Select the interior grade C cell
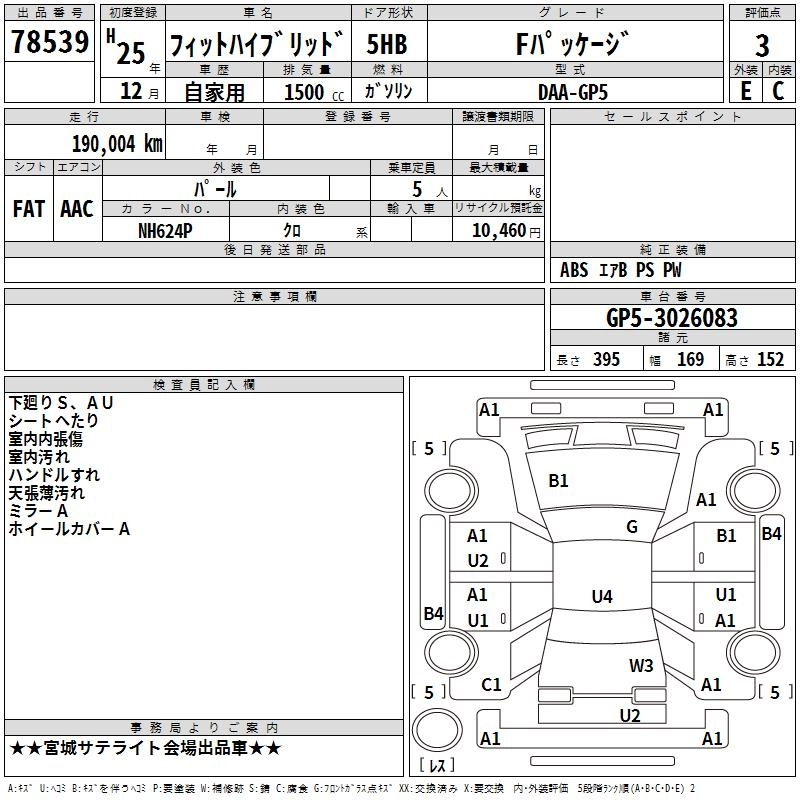Screen dimensions: 800x800 tap(779, 91)
